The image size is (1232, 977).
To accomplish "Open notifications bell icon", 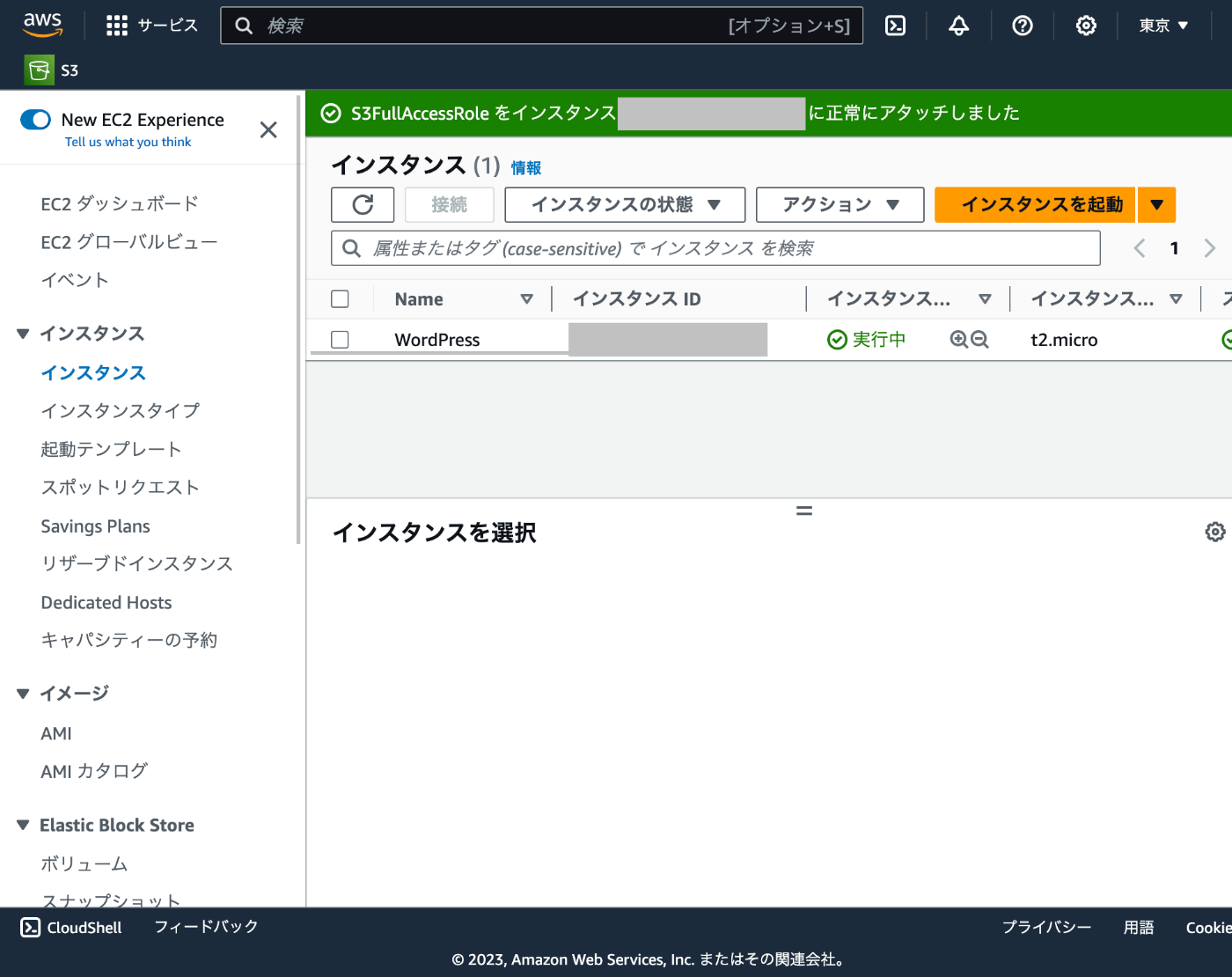I will click(x=959, y=26).
